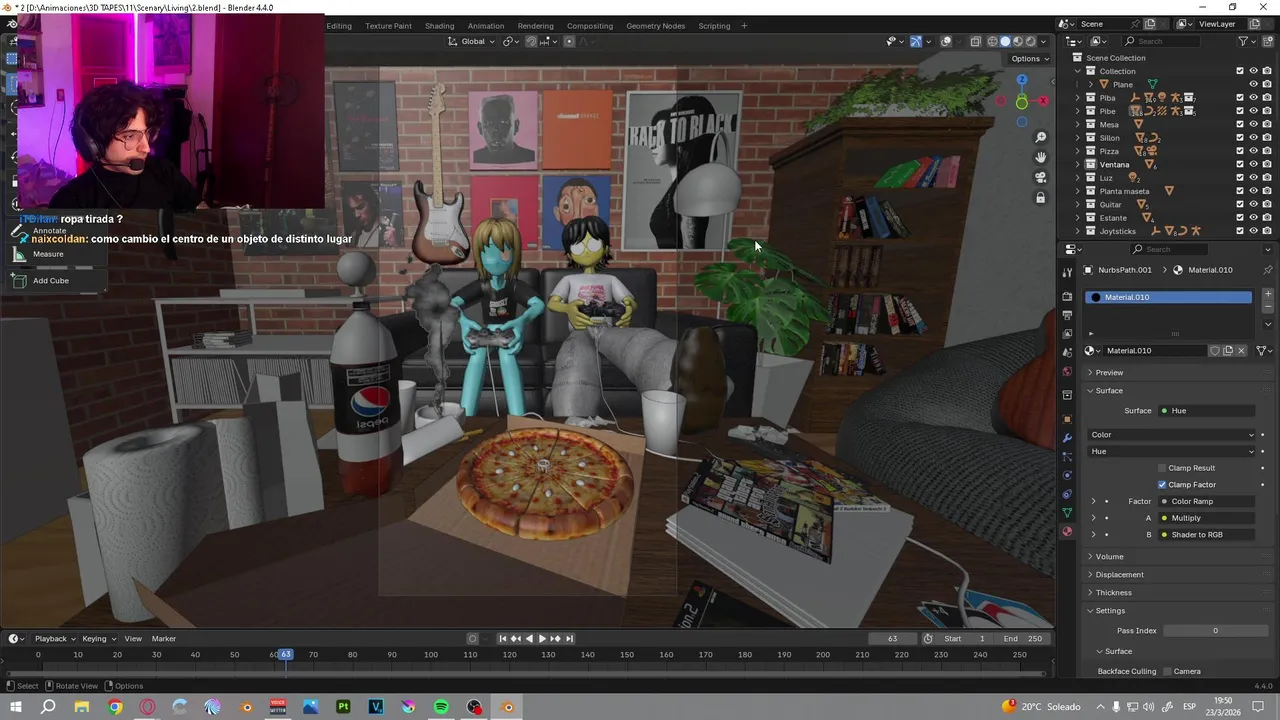This screenshot has width=1280, height=720.
Task: Click the Pass Index value field
Action: tap(1215, 631)
